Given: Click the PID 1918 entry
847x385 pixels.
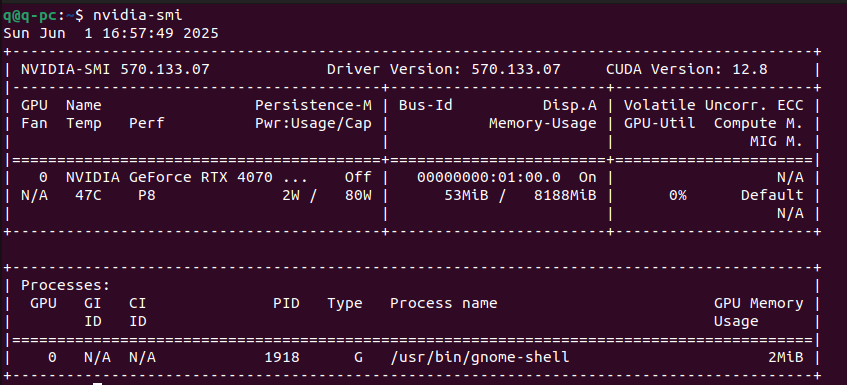Looking at the screenshot, I should (x=281, y=357).
